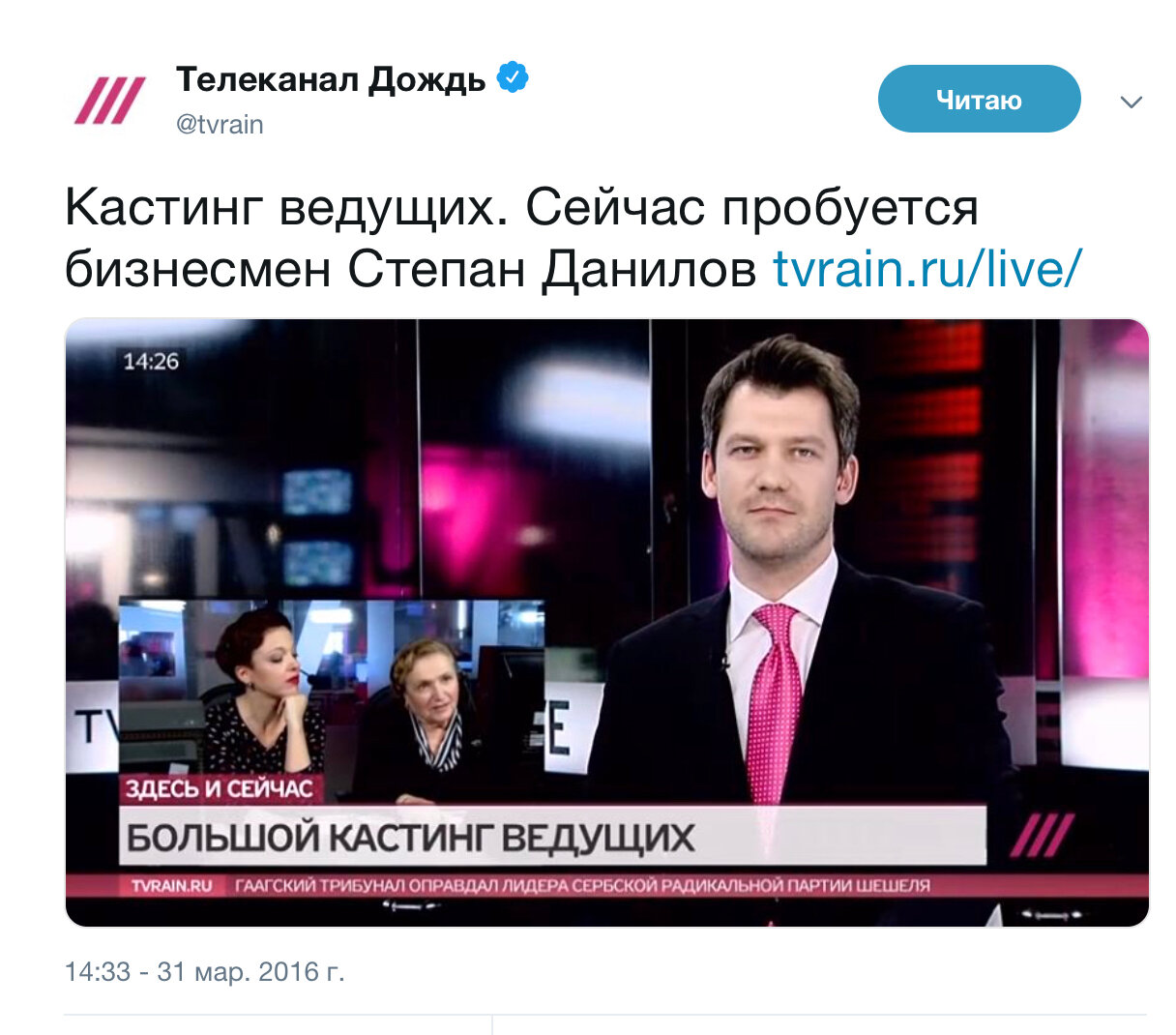
Task: Click the inset studio picture with two women
Action: click(331, 700)
